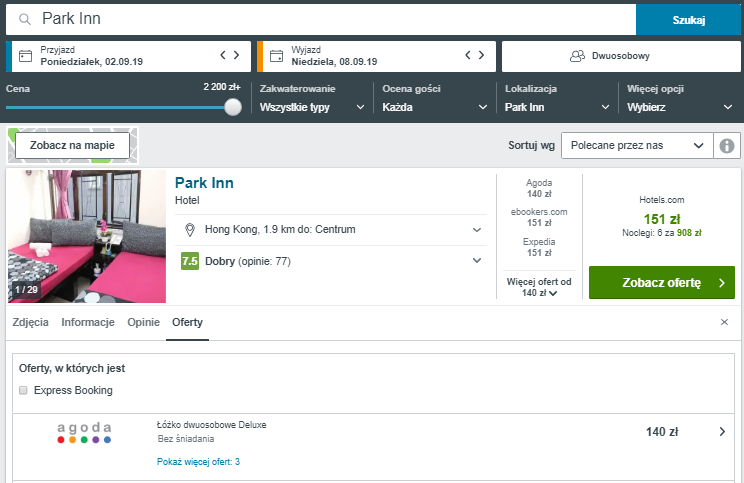The height and width of the screenshot is (483, 744).
Task: Click the arrival date Poniedziałek, 02.09.19
Action: click(92, 62)
